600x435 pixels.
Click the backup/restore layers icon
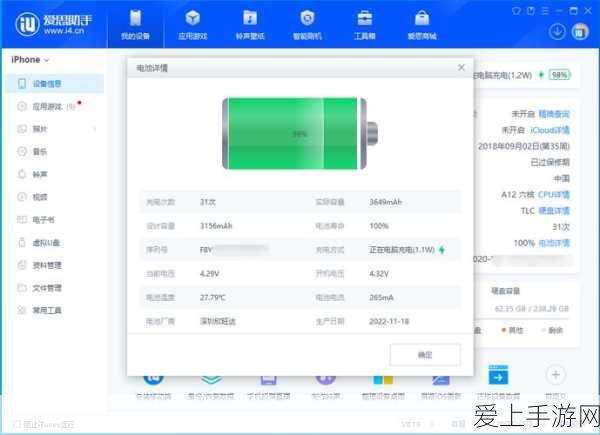(x=211, y=379)
